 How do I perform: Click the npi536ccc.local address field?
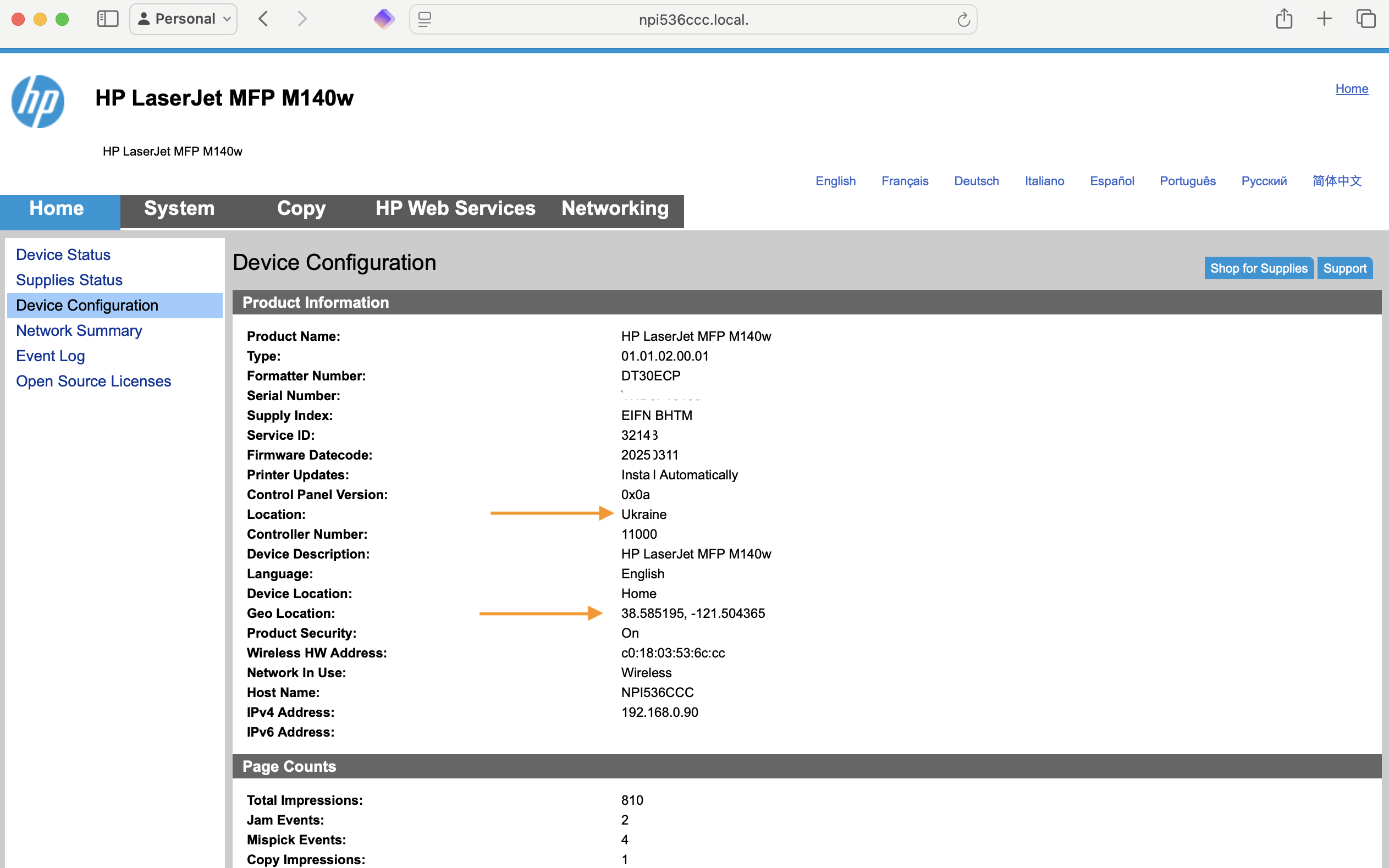693,20
